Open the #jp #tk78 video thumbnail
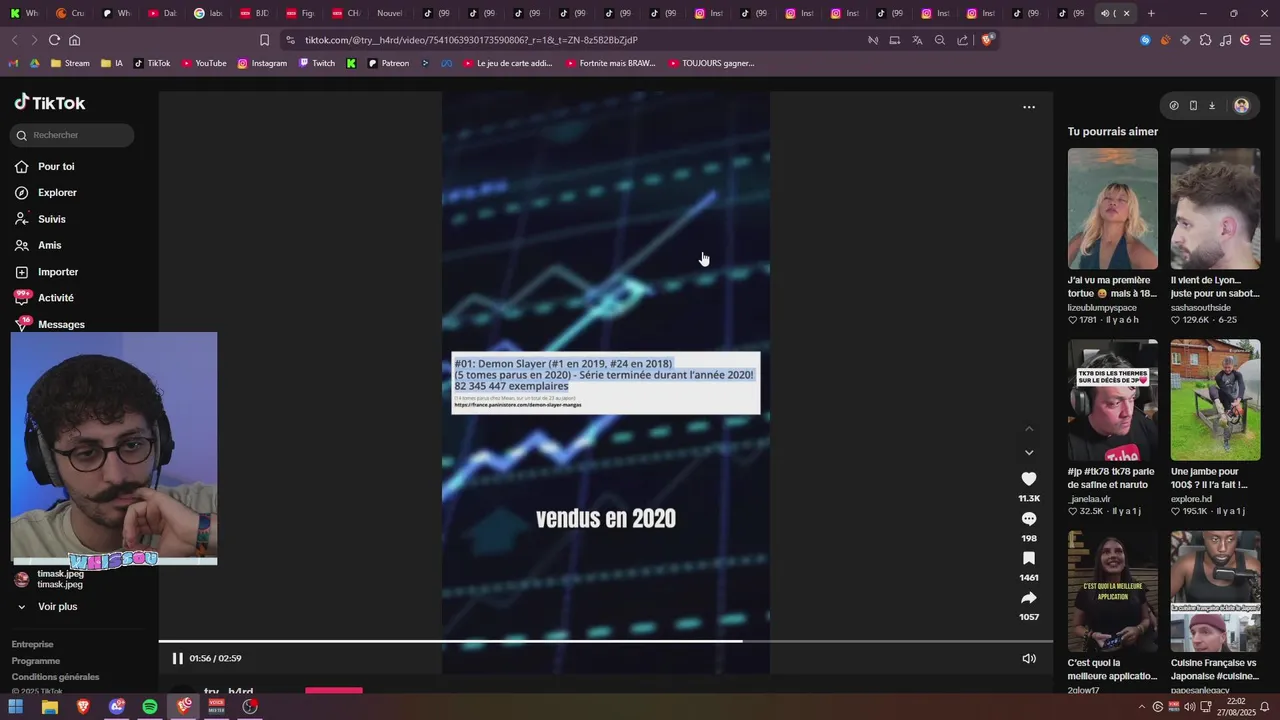The height and width of the screenshot is (720, 1280). pos(1113,400)
